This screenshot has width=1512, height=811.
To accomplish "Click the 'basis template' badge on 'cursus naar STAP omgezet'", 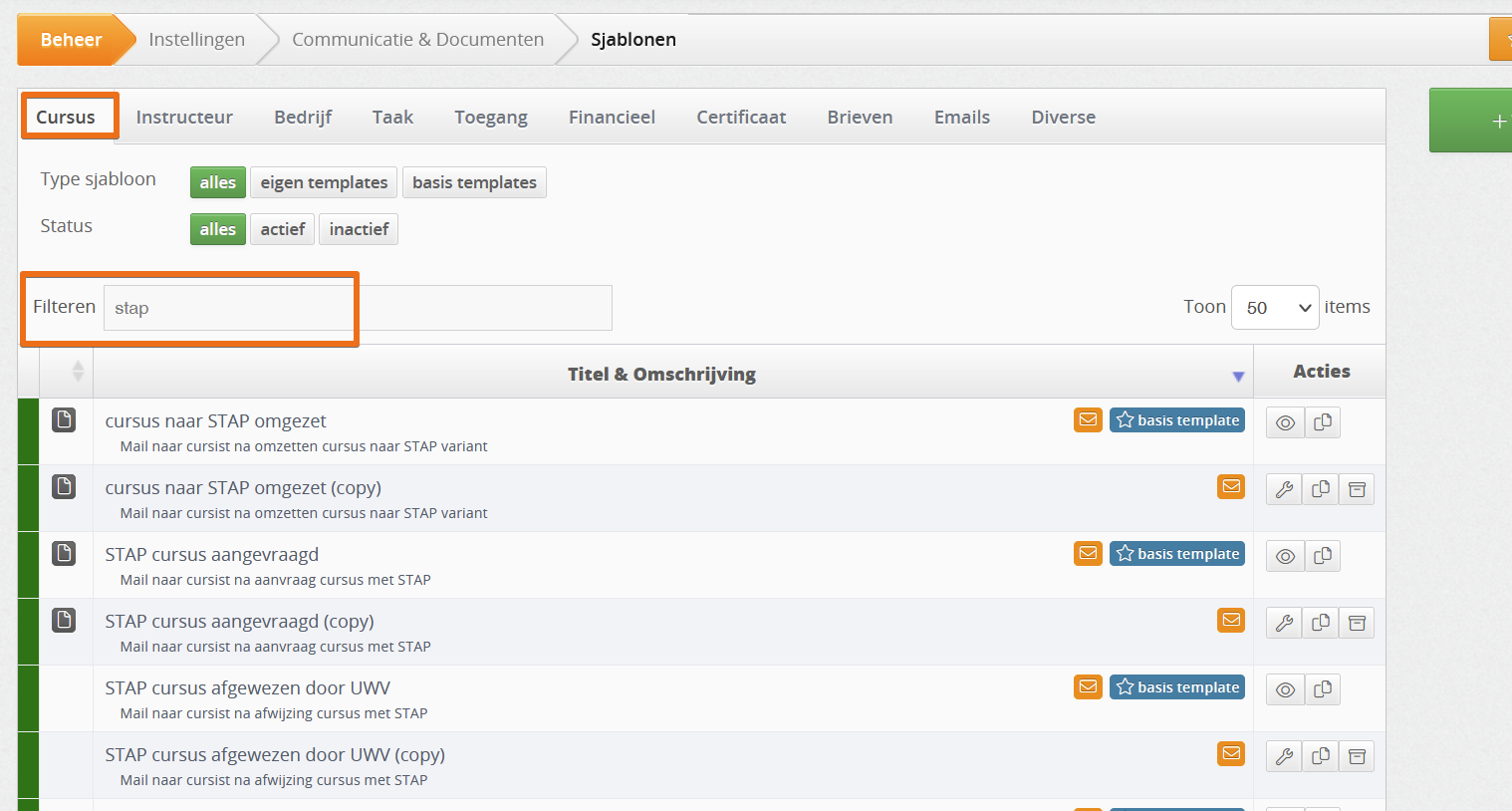I will pos(1177,420).
